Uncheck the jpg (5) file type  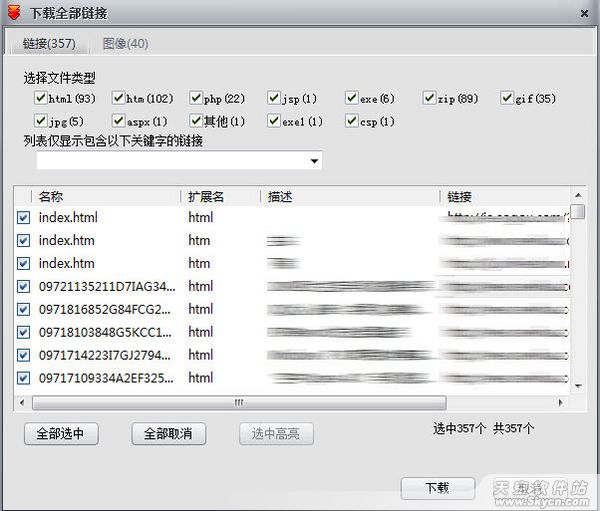[40, 121]
